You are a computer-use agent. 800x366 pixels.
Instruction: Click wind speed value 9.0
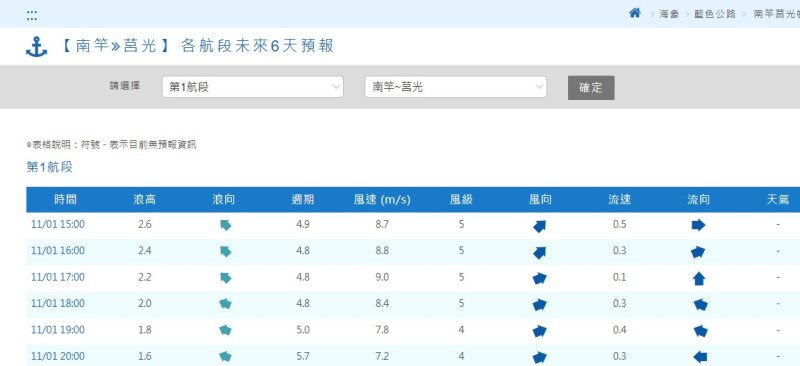[x=382, y=277]
